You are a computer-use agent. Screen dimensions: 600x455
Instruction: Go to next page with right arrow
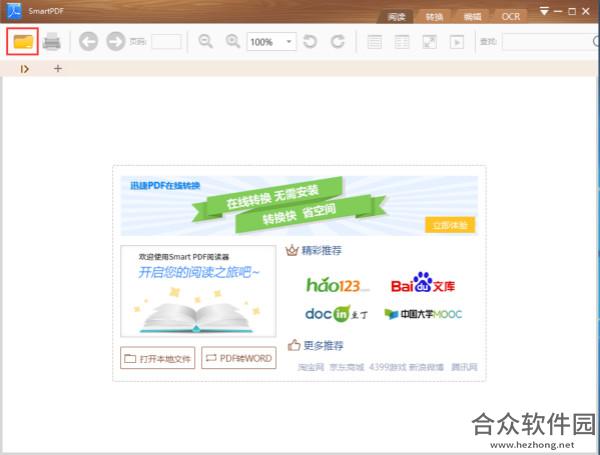pos(116,41)
